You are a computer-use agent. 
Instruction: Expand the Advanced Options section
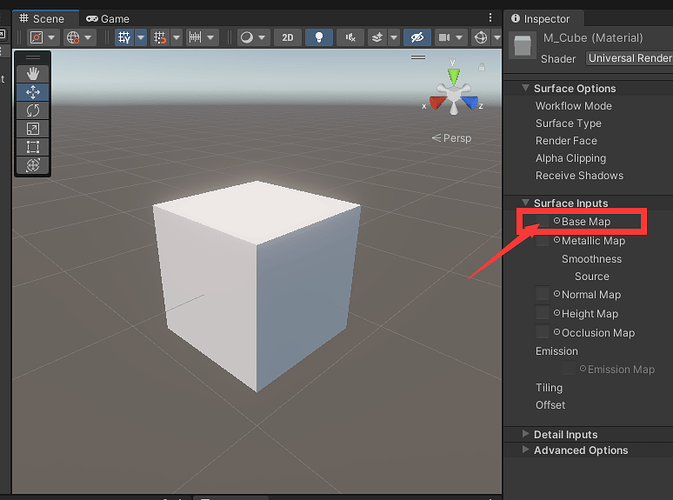[525, 450]
